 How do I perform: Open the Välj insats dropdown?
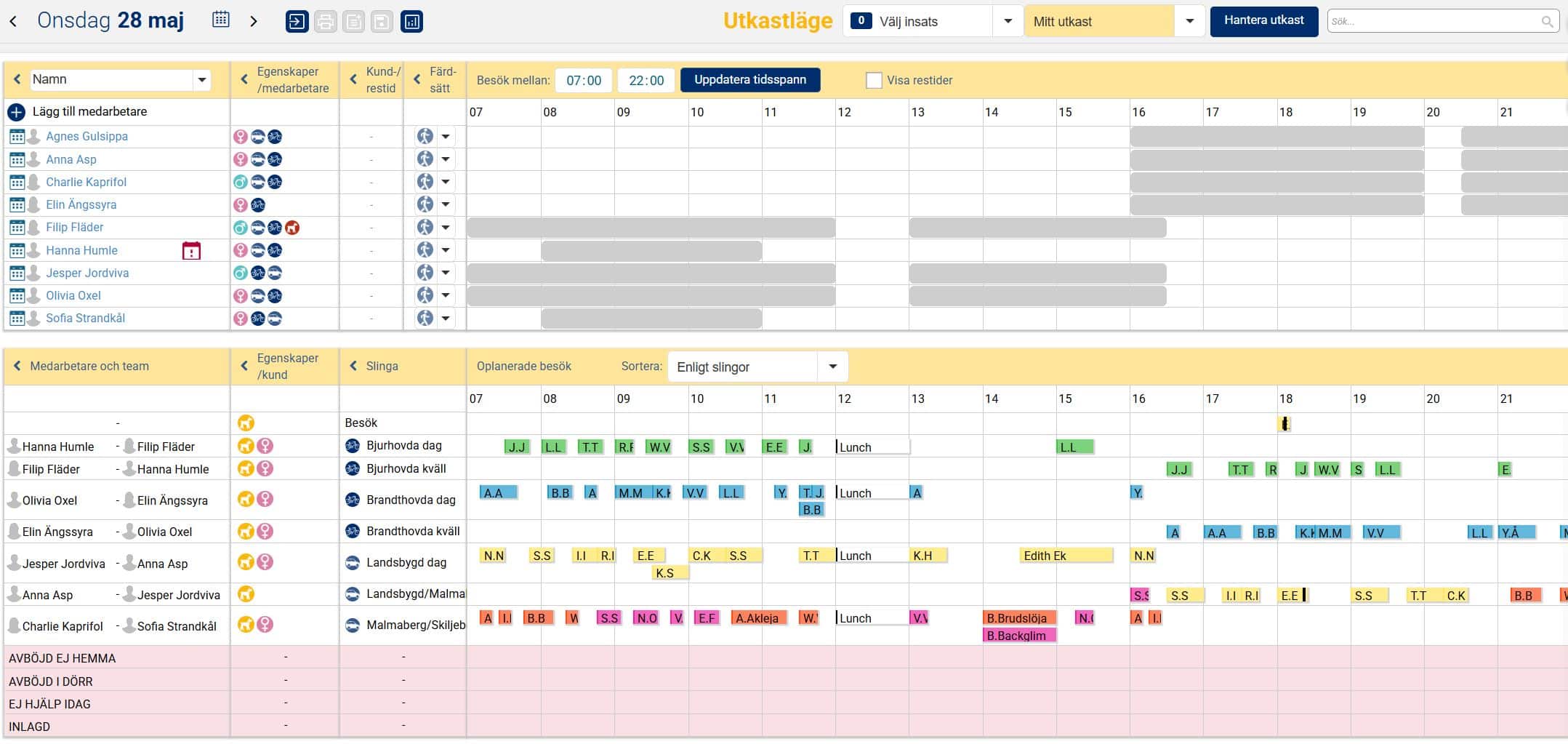1008,21
